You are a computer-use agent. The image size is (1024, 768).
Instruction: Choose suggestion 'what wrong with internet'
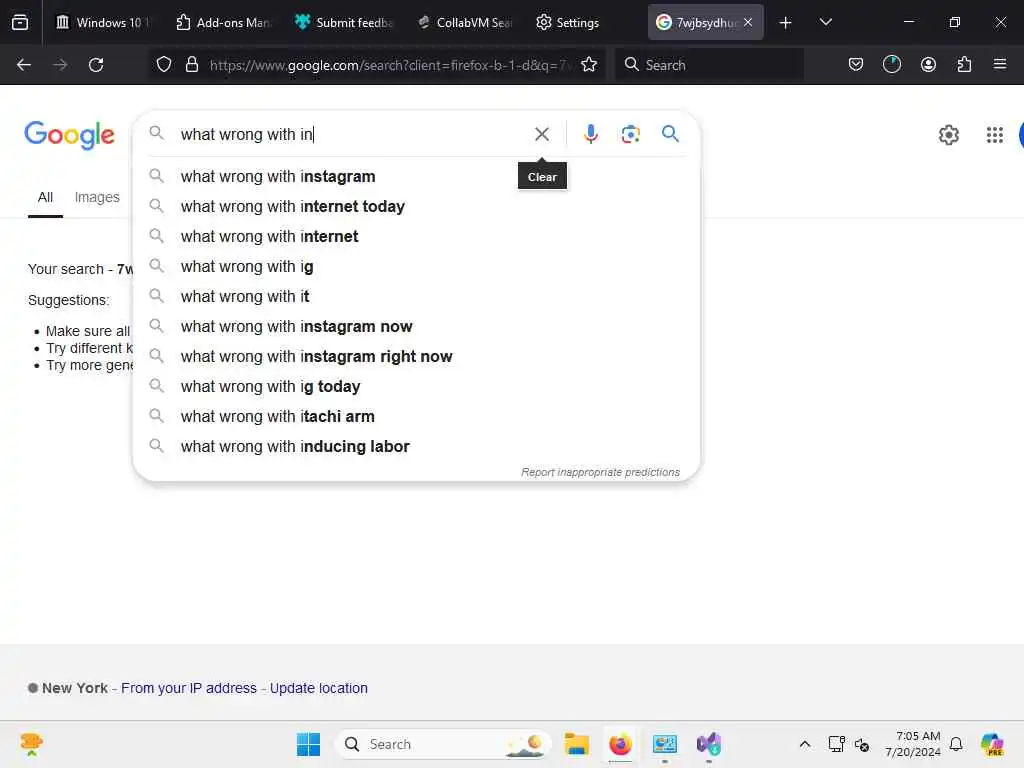(x=416, y=236)
